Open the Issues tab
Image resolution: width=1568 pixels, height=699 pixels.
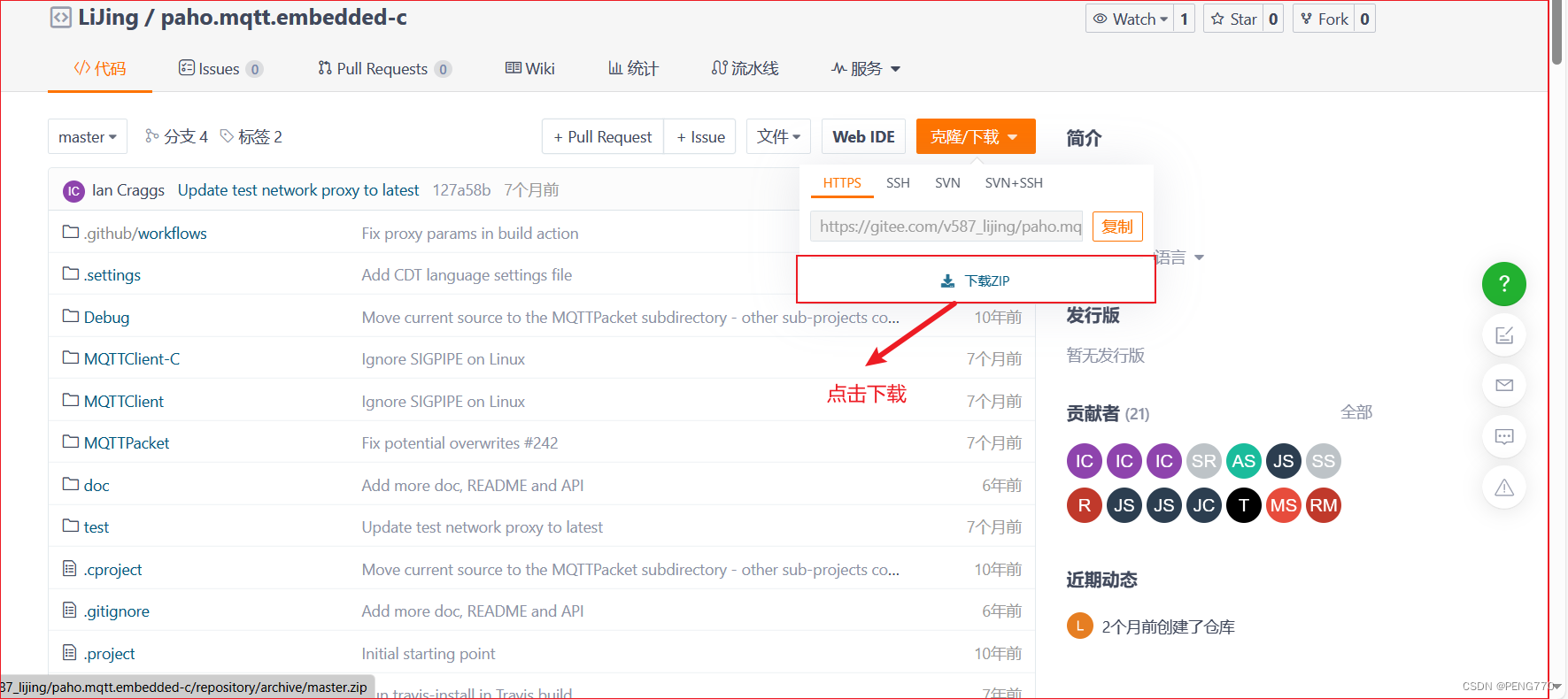pyautogui.click(x=220, y=69)
